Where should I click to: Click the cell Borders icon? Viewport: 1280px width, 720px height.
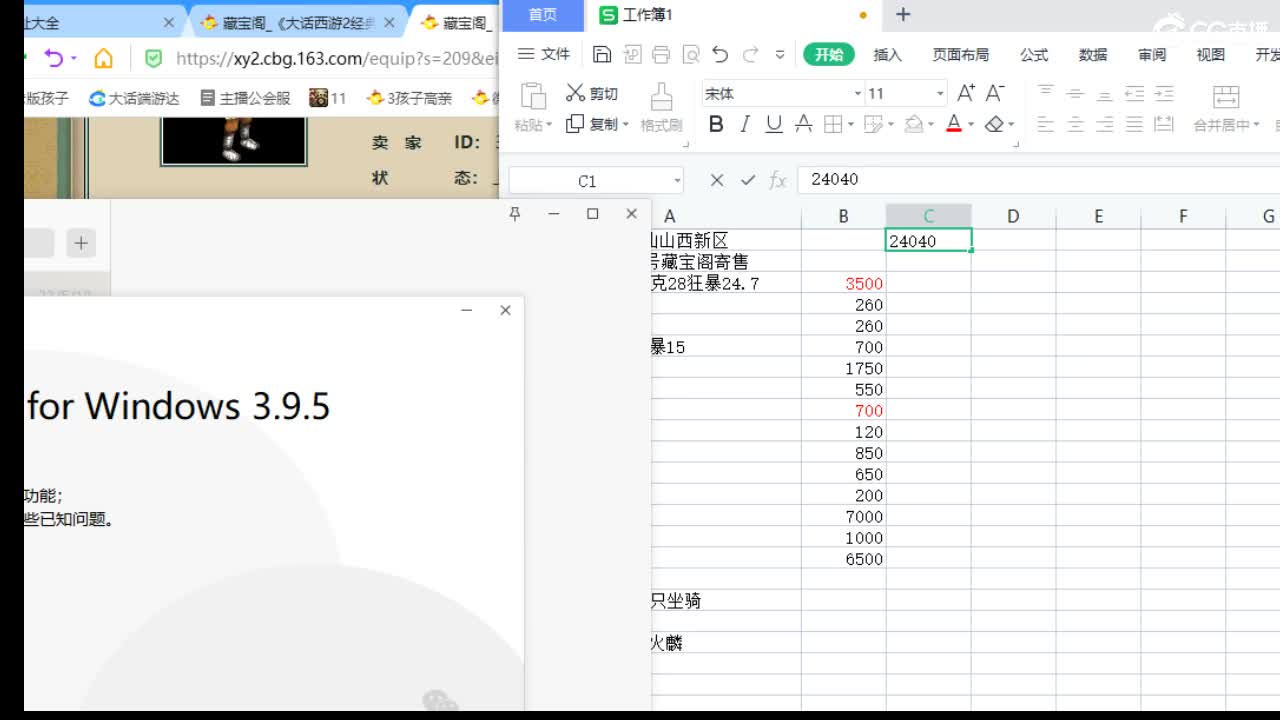tap(832, 124)
